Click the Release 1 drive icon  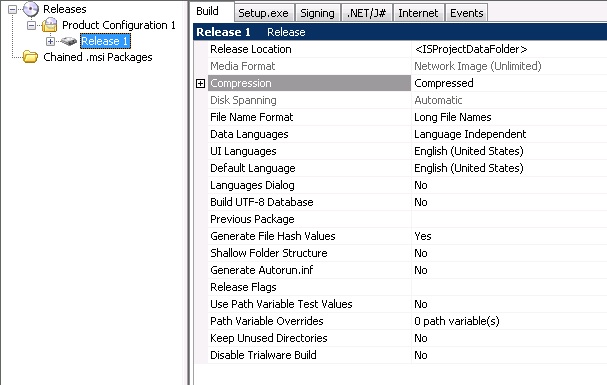(69, 41)
